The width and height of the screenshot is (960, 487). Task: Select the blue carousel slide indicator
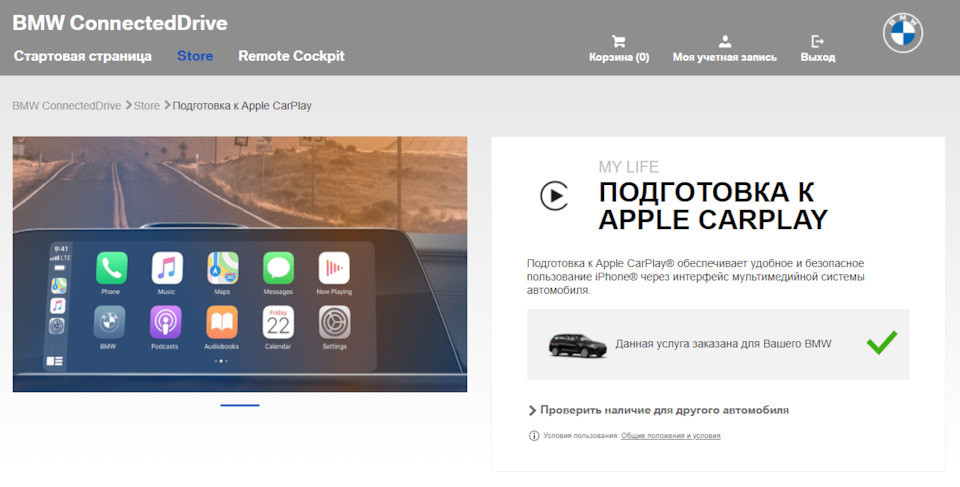click(x=240, y=405)
